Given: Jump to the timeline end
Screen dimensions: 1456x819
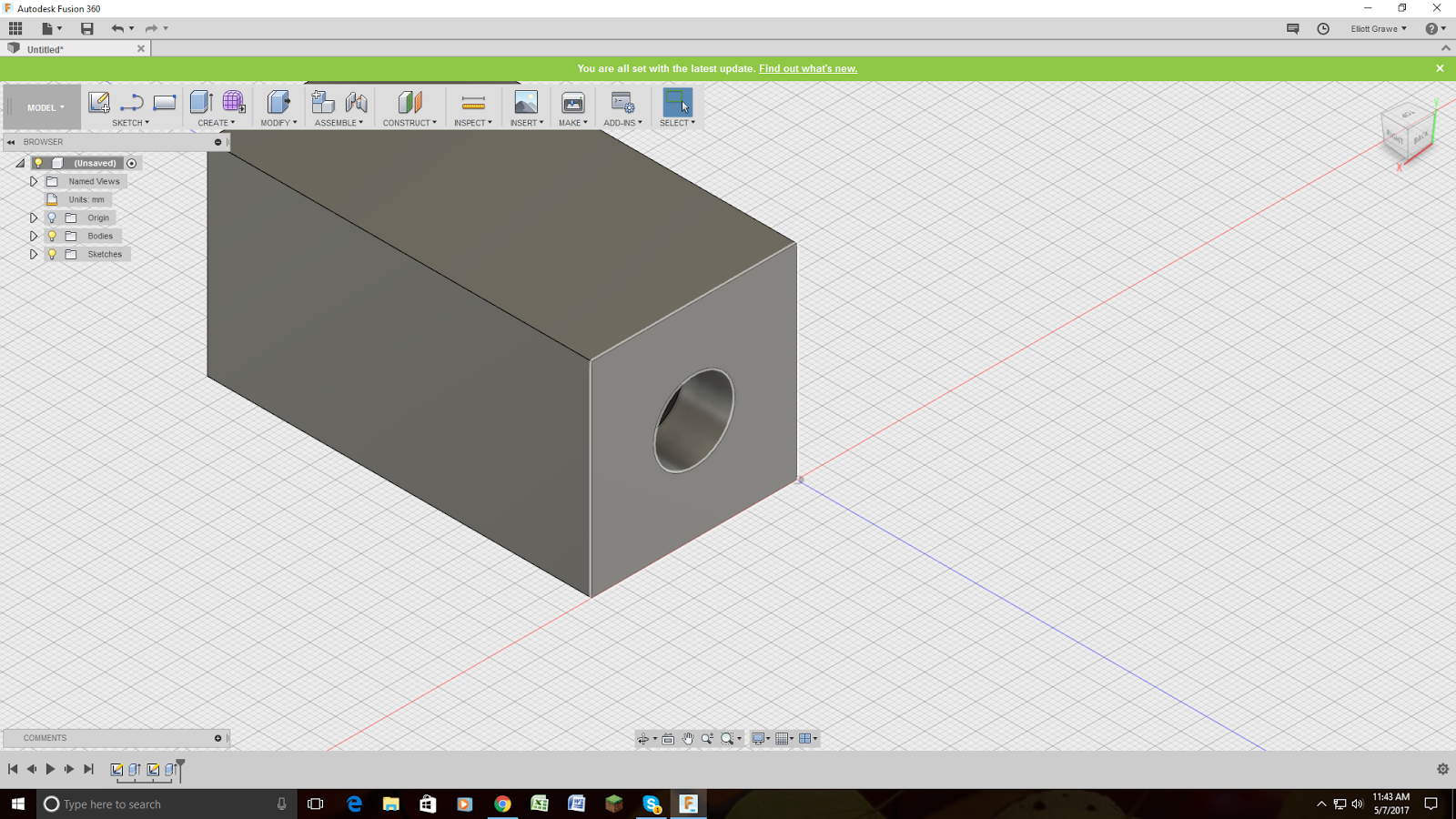Looking at the screenshot, I should (x=88, y=769).
